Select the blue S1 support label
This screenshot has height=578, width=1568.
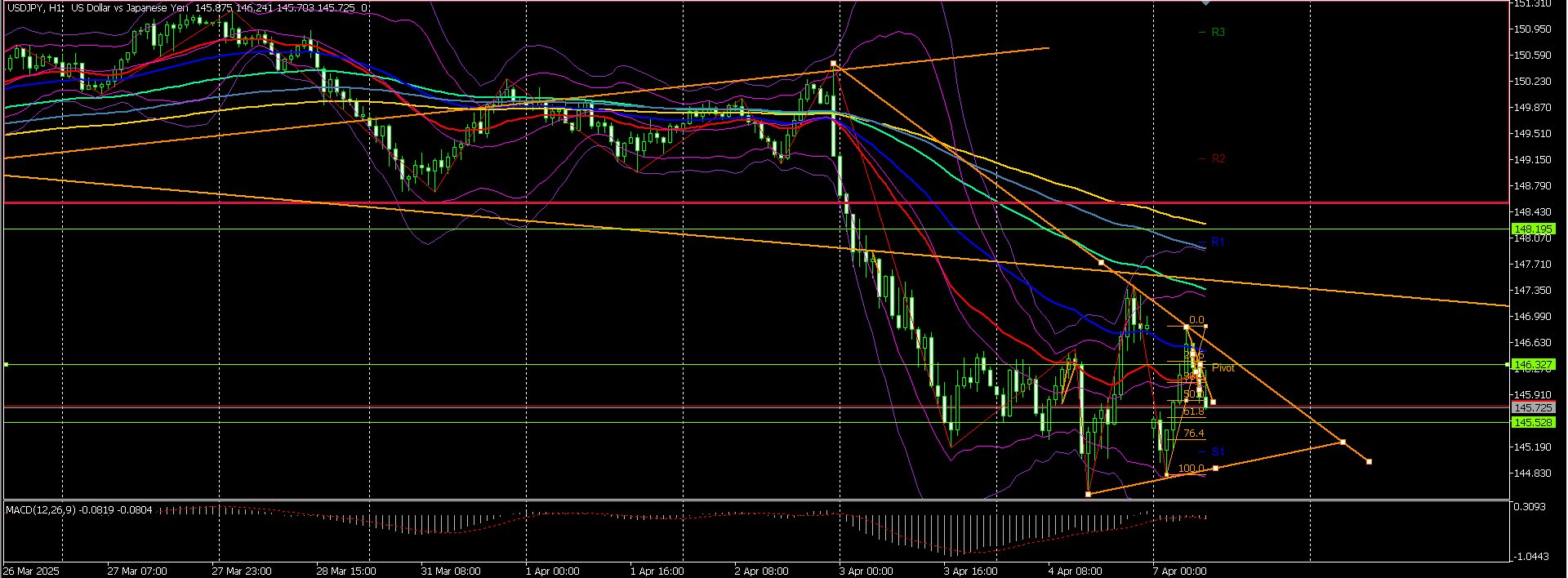[1218, 451]
